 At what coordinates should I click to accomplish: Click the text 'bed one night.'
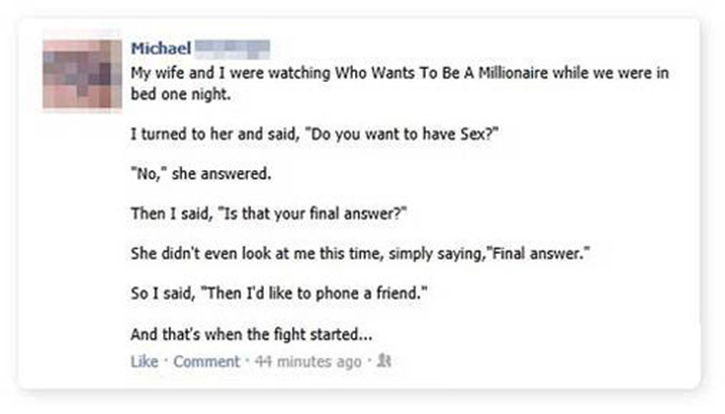click(x=181, y=94)
